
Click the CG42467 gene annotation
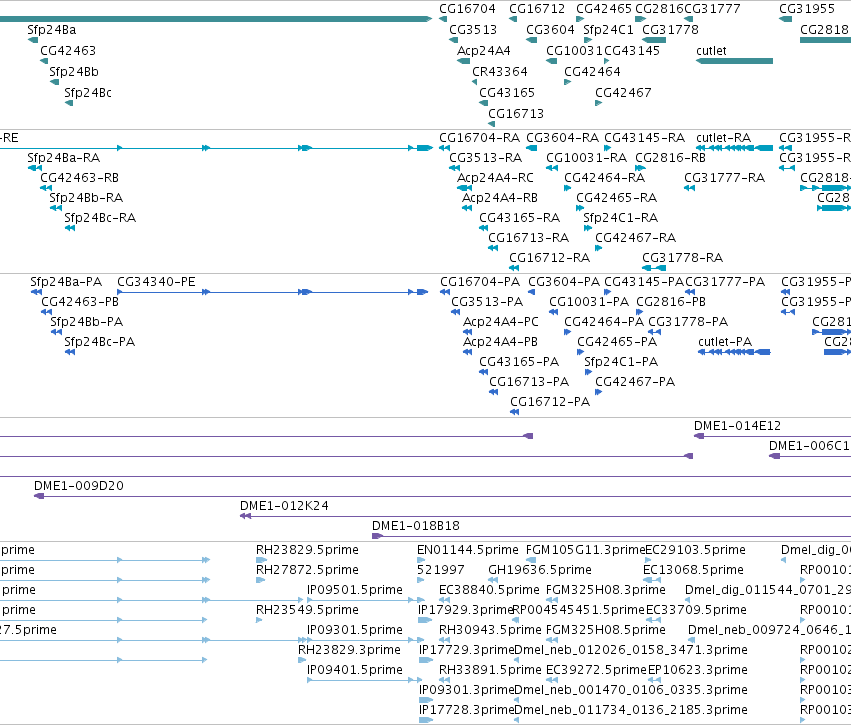[x=623, y=93]
